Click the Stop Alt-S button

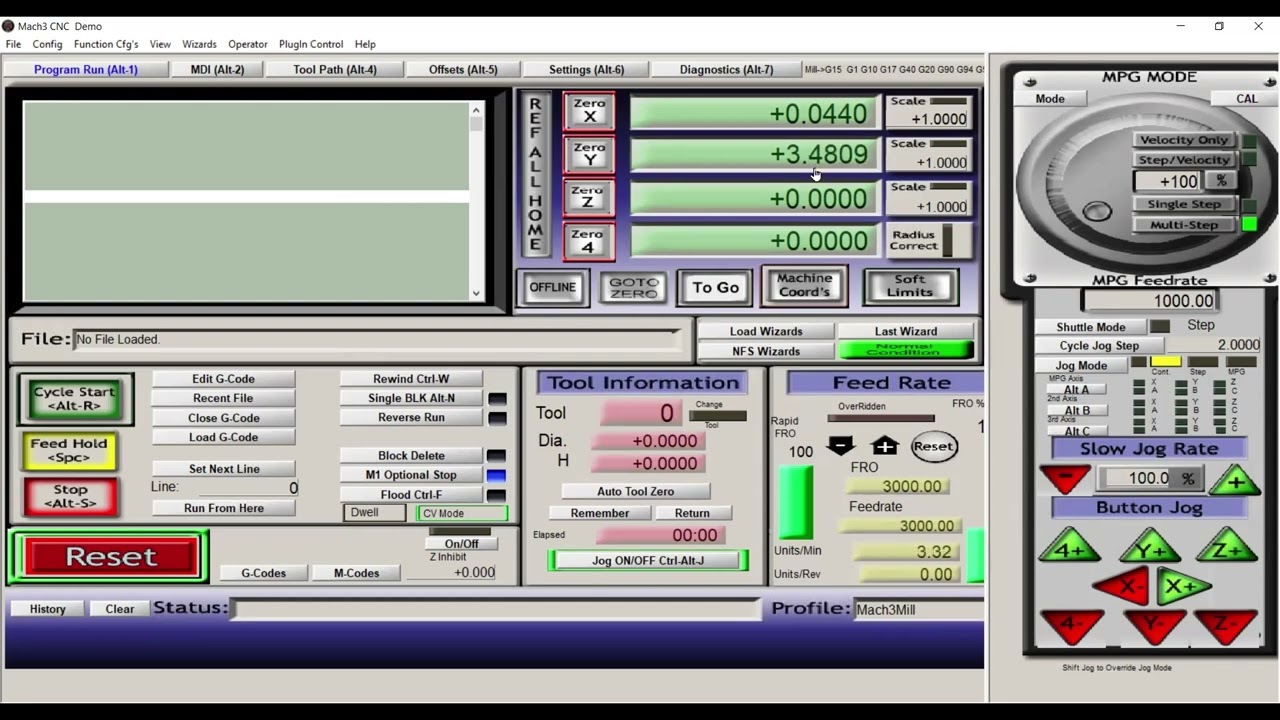pos(70,496)
